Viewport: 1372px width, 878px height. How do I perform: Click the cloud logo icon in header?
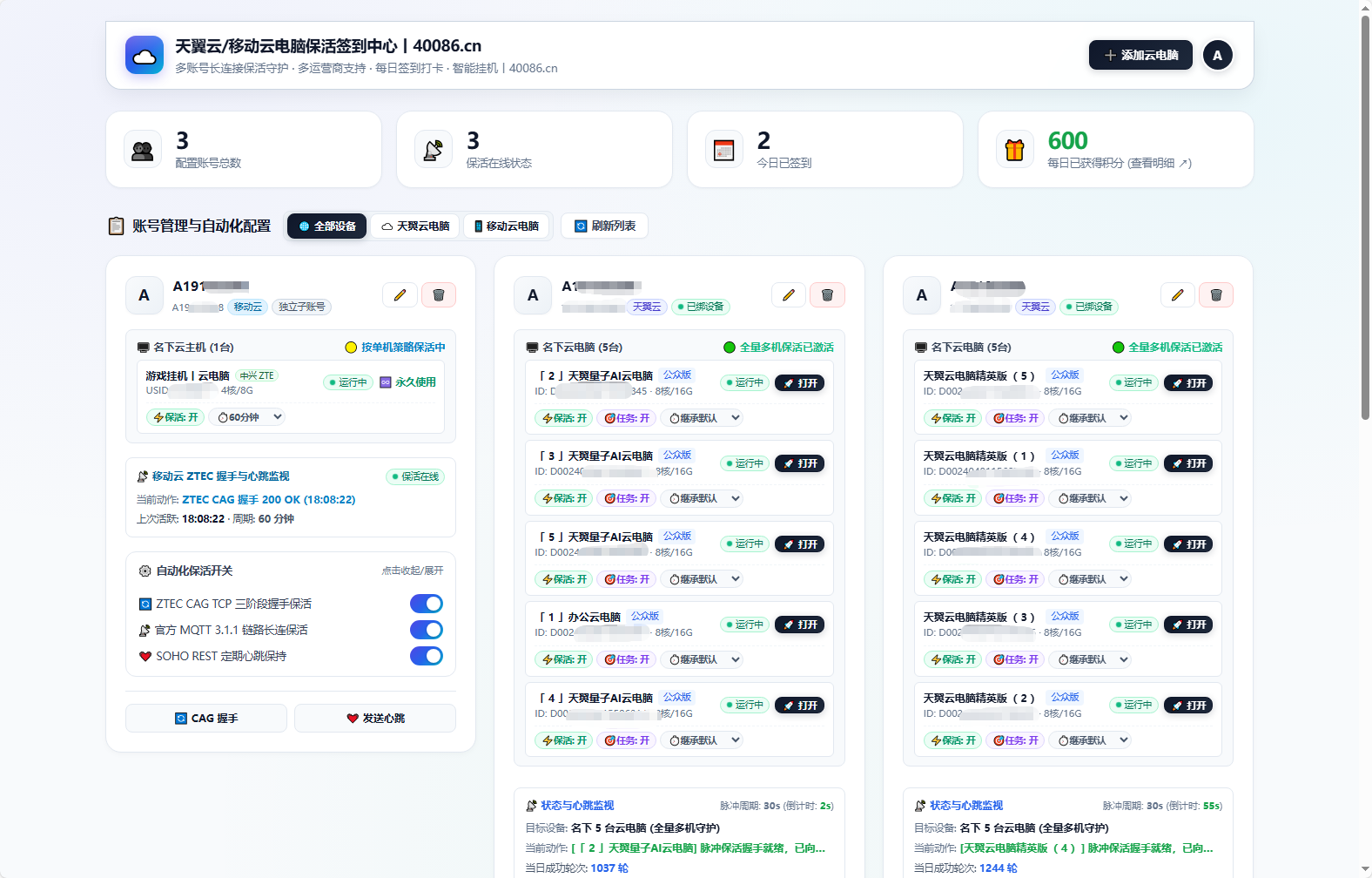click(x=145, y=55)
